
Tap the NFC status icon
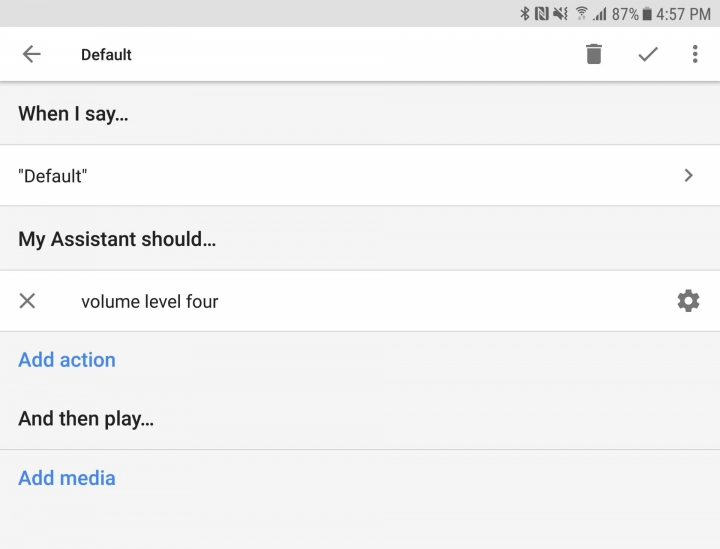click(x=542, y=14)
